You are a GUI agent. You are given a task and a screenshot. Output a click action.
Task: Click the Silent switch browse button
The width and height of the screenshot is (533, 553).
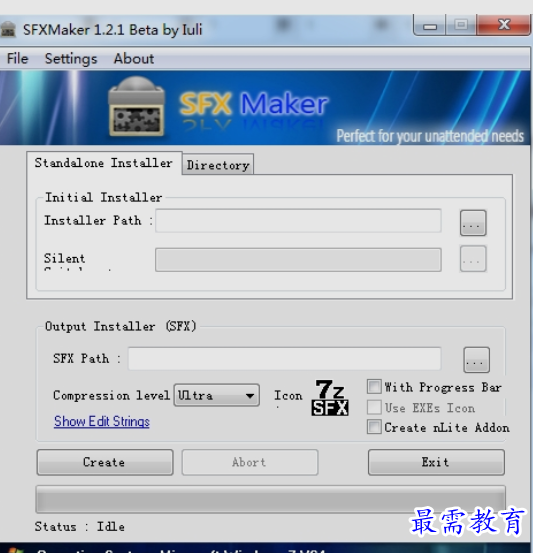[x=473, y=259]
